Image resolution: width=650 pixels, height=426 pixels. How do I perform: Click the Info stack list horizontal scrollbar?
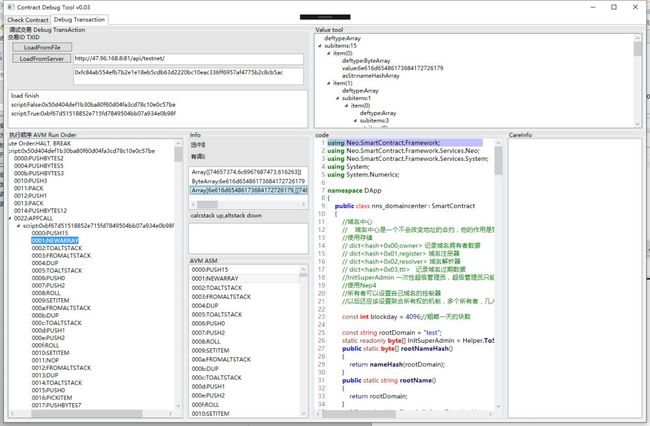pyautogui.click(x=207, y=204)
